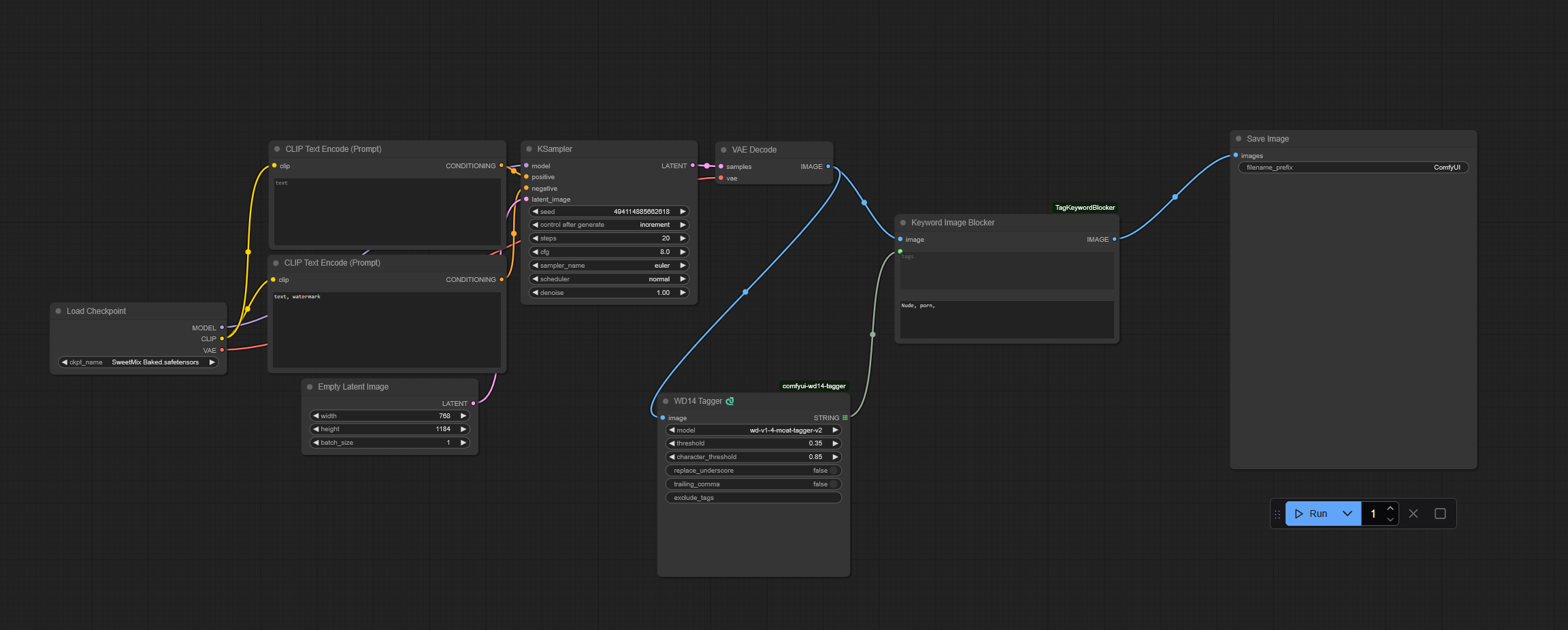Image resolution: width=1568 pixels, height=630 pixels.
Task: Collapse Keyword Image Blocker node dot
Action: pos(903,223)
